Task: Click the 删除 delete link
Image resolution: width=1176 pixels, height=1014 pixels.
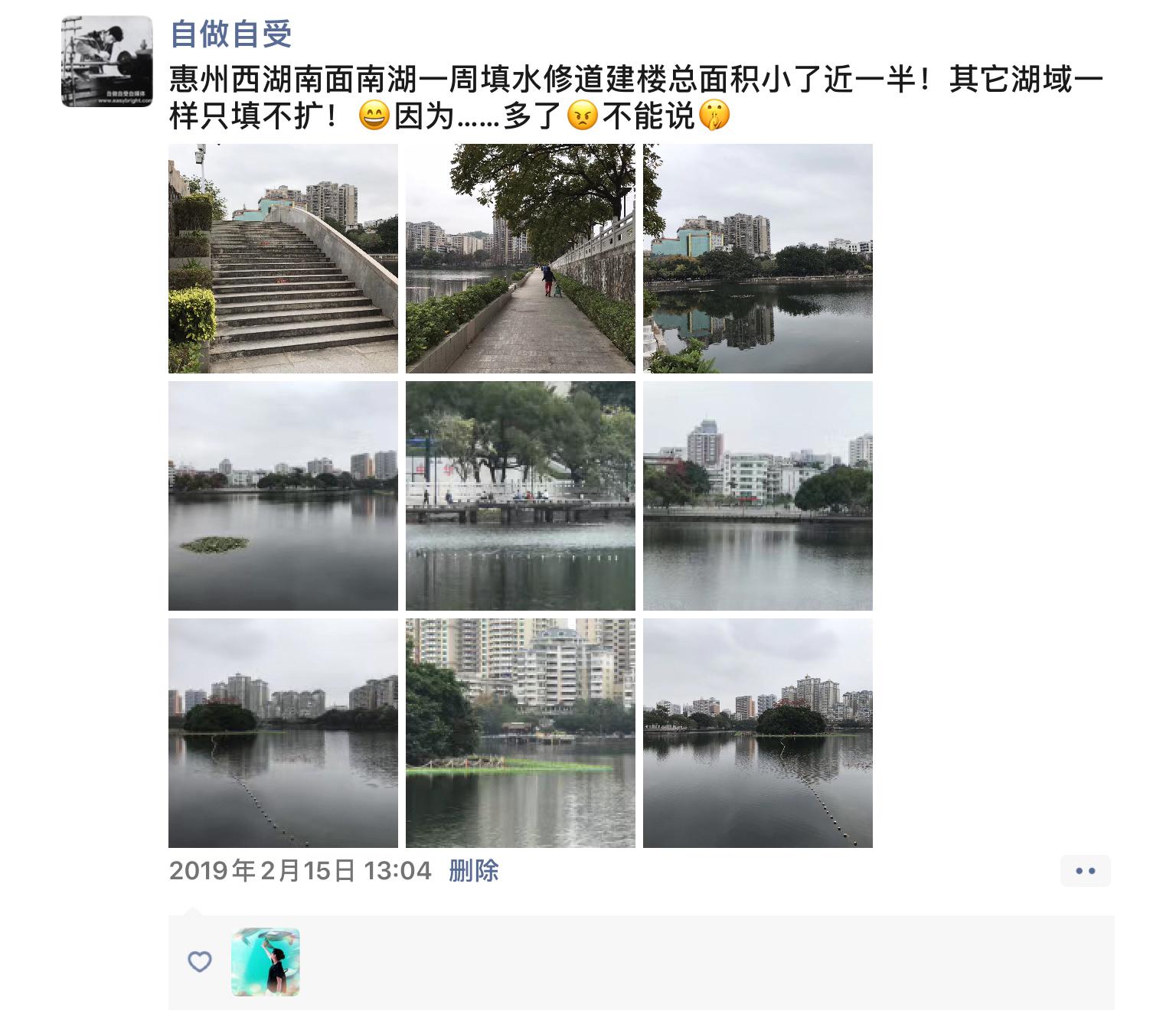Action: (474, 871)
